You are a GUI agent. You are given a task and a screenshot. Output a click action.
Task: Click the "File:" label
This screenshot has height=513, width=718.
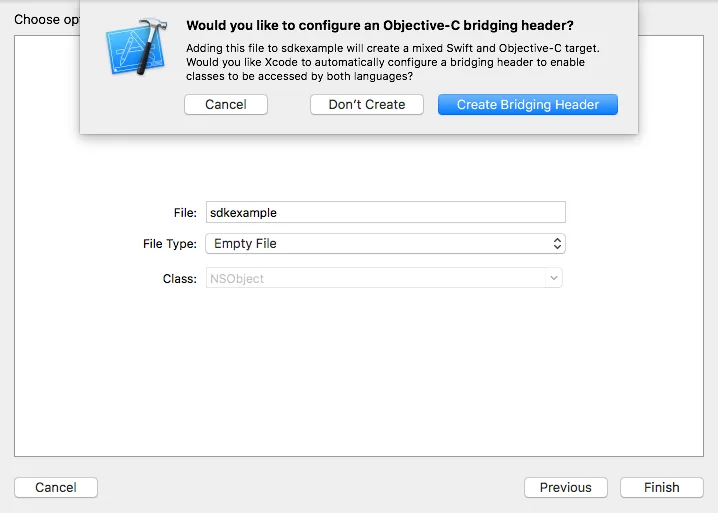[x=185, y=213]
